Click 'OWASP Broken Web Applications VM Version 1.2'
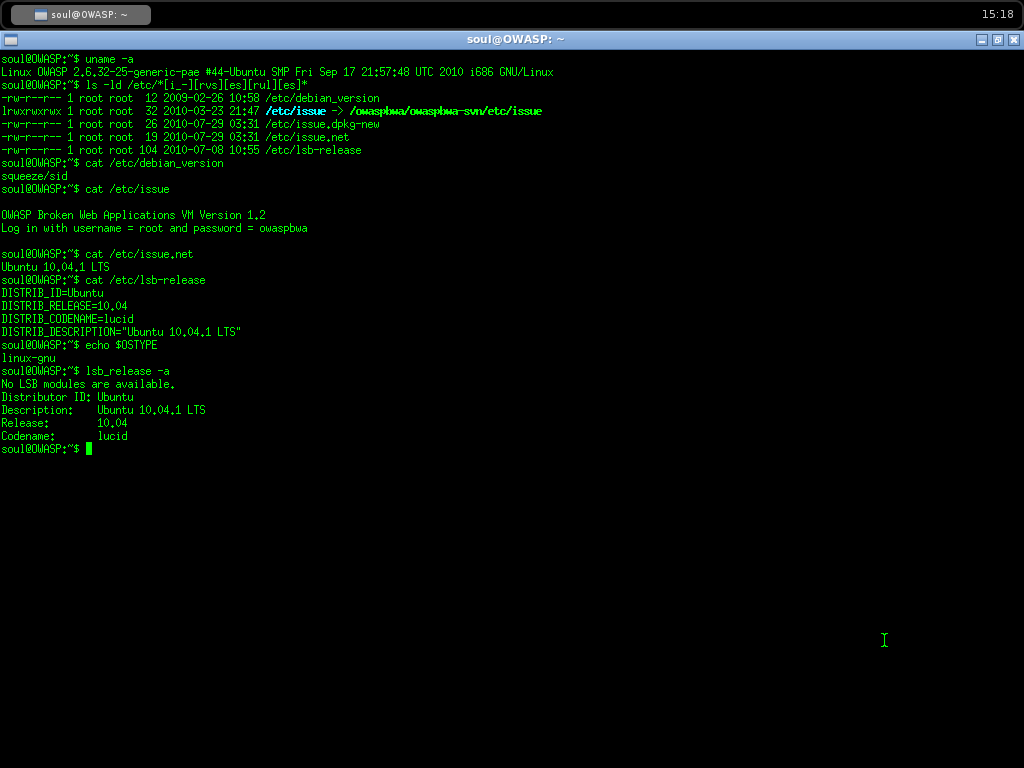1024x768 pixels. 133,215
